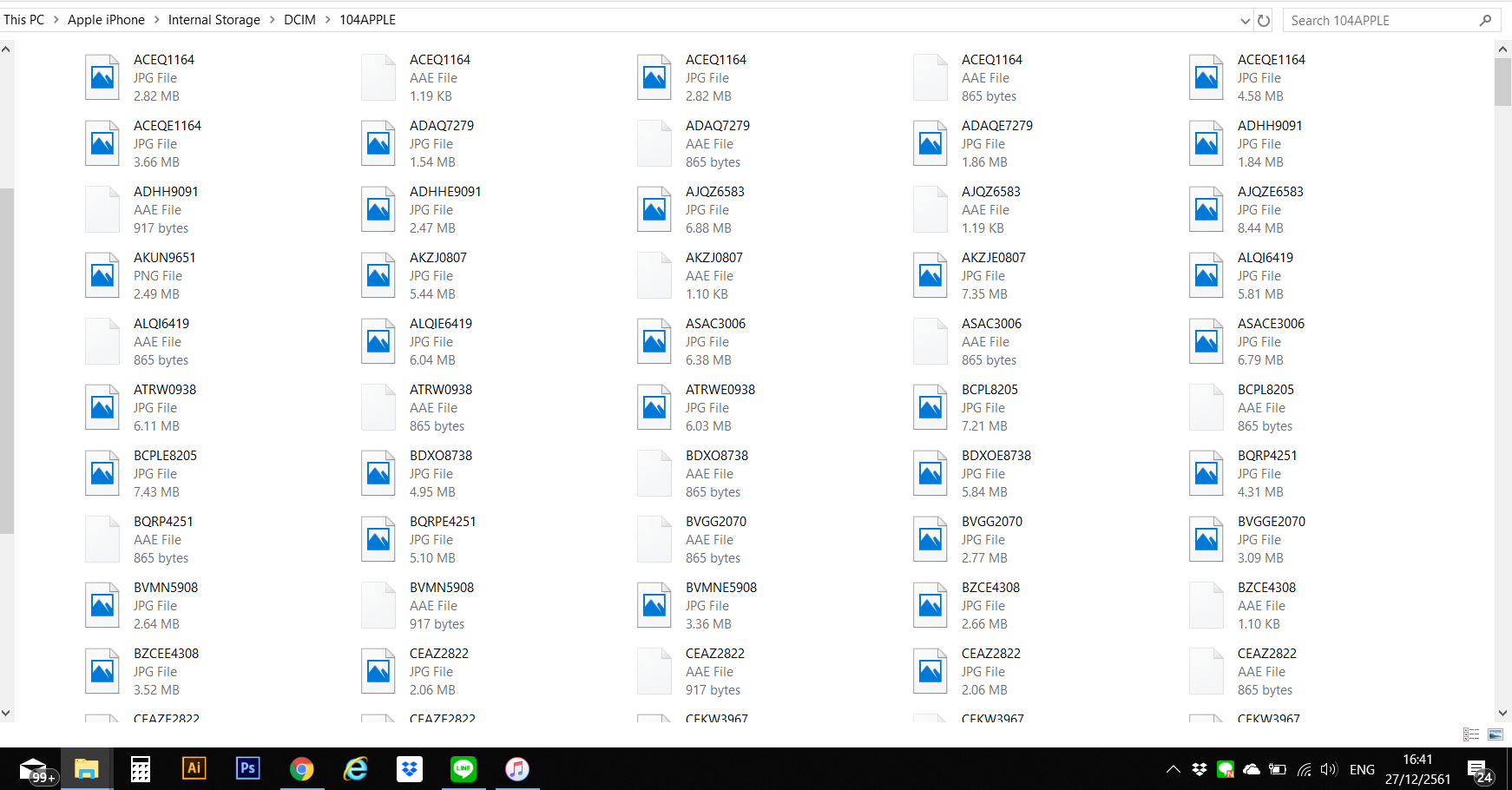Select the file named BZCEE4308
Image resolution: width=1512 pixels, height=790 pixels.
point(144,671)
